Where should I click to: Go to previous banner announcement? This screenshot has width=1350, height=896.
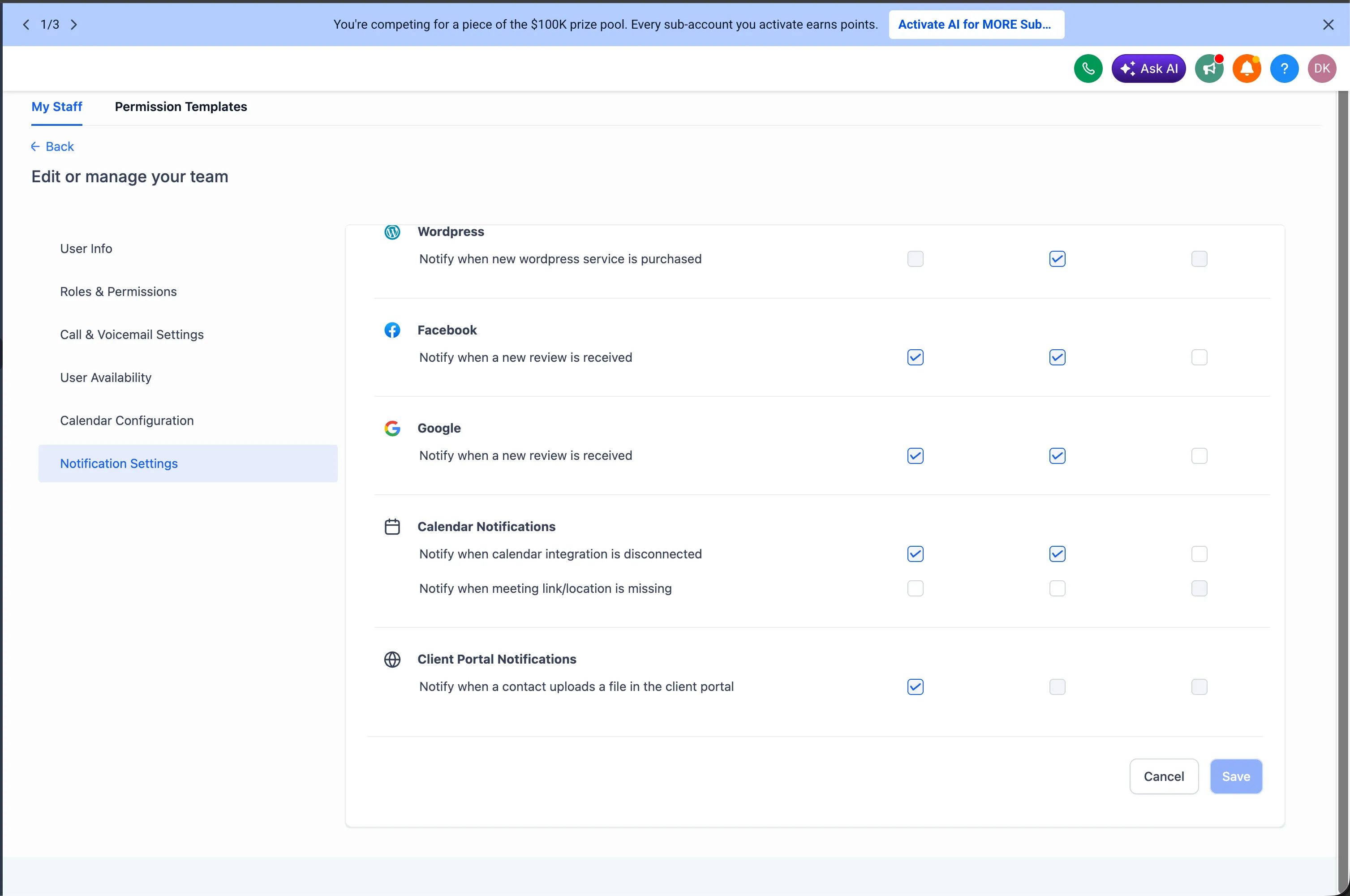pos(26,25)
